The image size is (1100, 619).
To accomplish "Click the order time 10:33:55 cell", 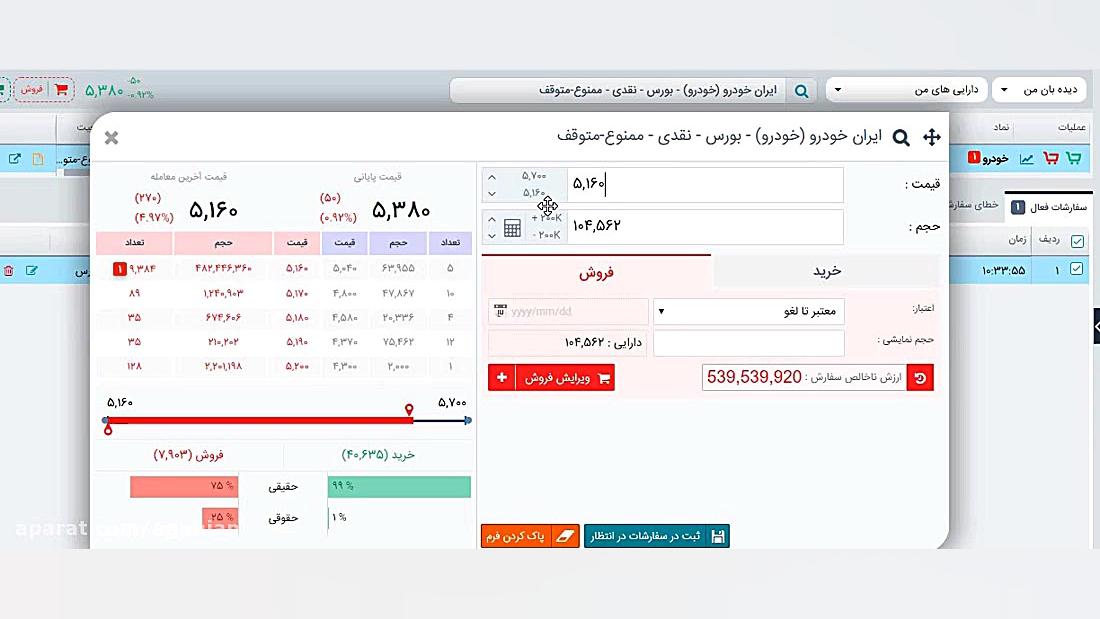I will point(1003,270).
